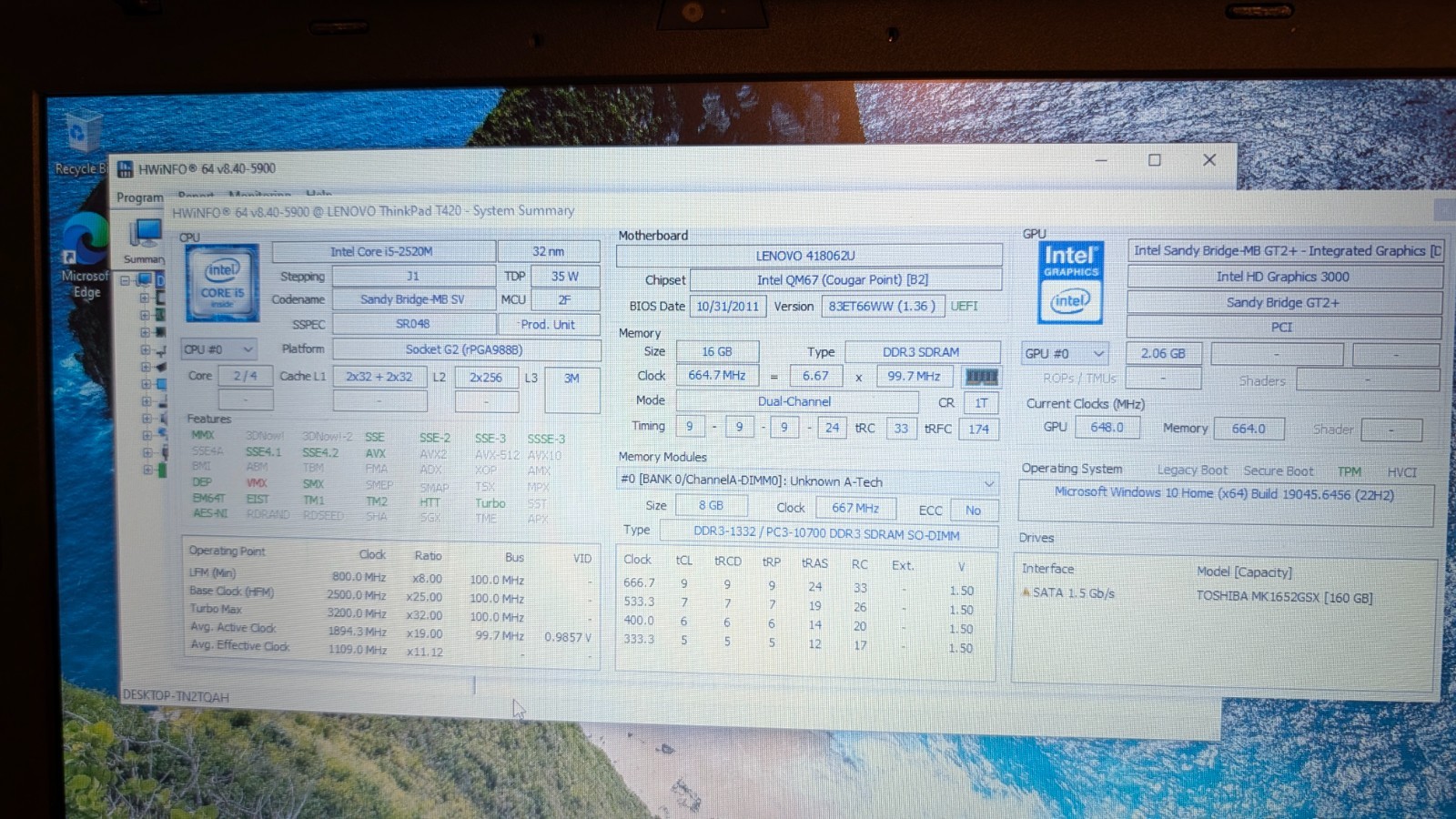
Task: Click the Intel Core i5 logo
Action: coord(222,282)
